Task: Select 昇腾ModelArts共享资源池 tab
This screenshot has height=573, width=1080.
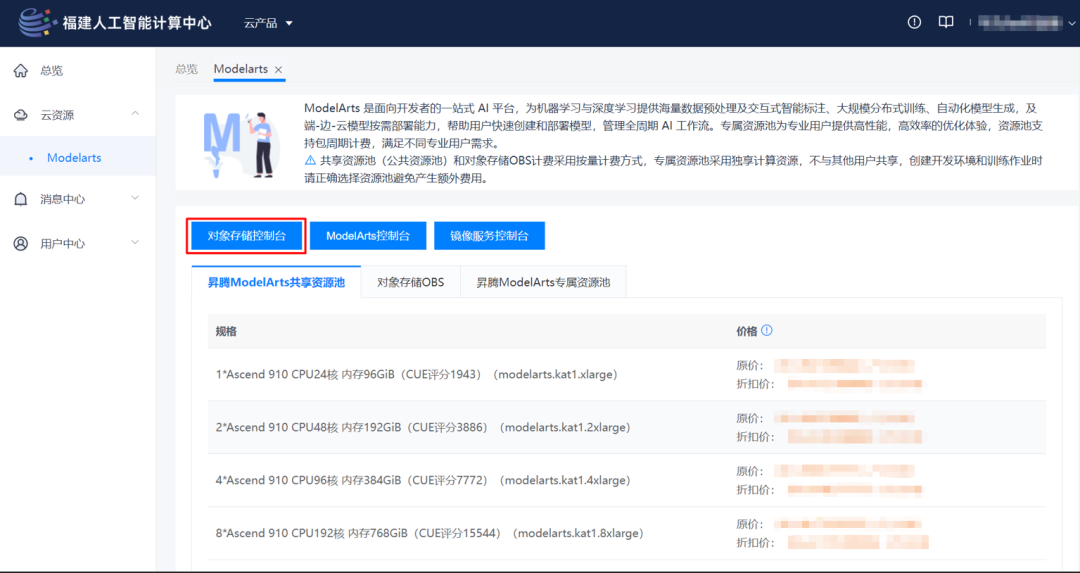Action: pos(276,282)
